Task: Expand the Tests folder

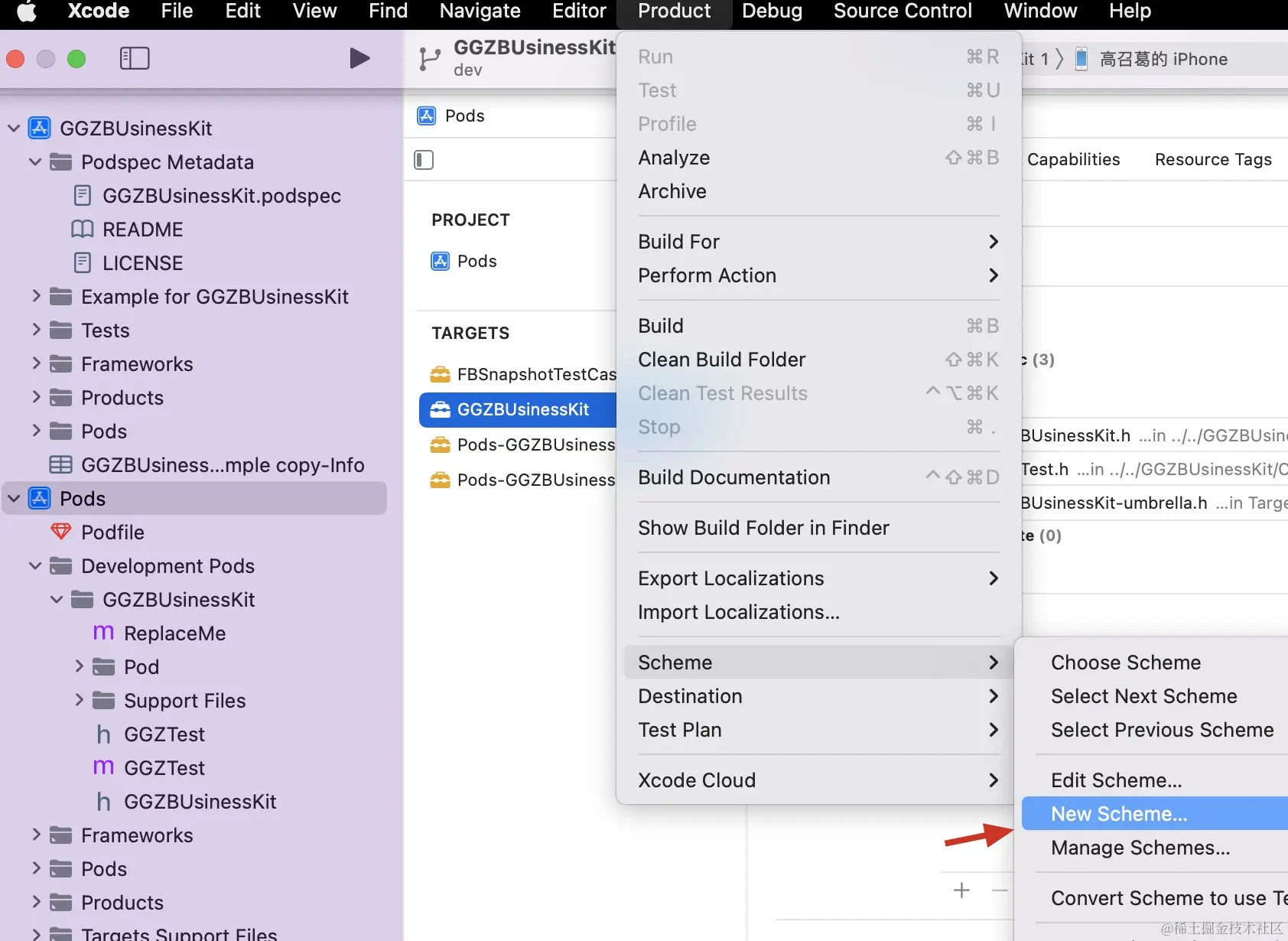Action: tap(36, 330)
